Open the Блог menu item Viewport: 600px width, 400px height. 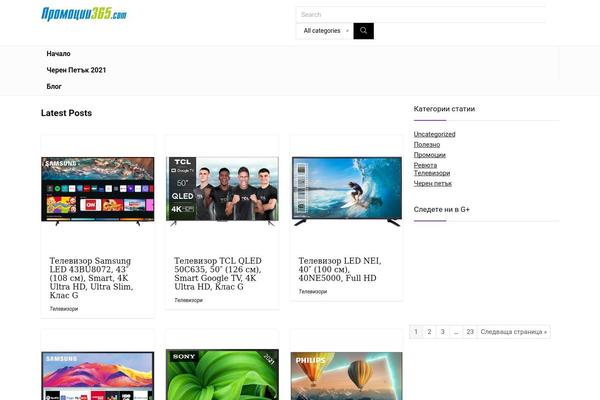click(54, 87)
